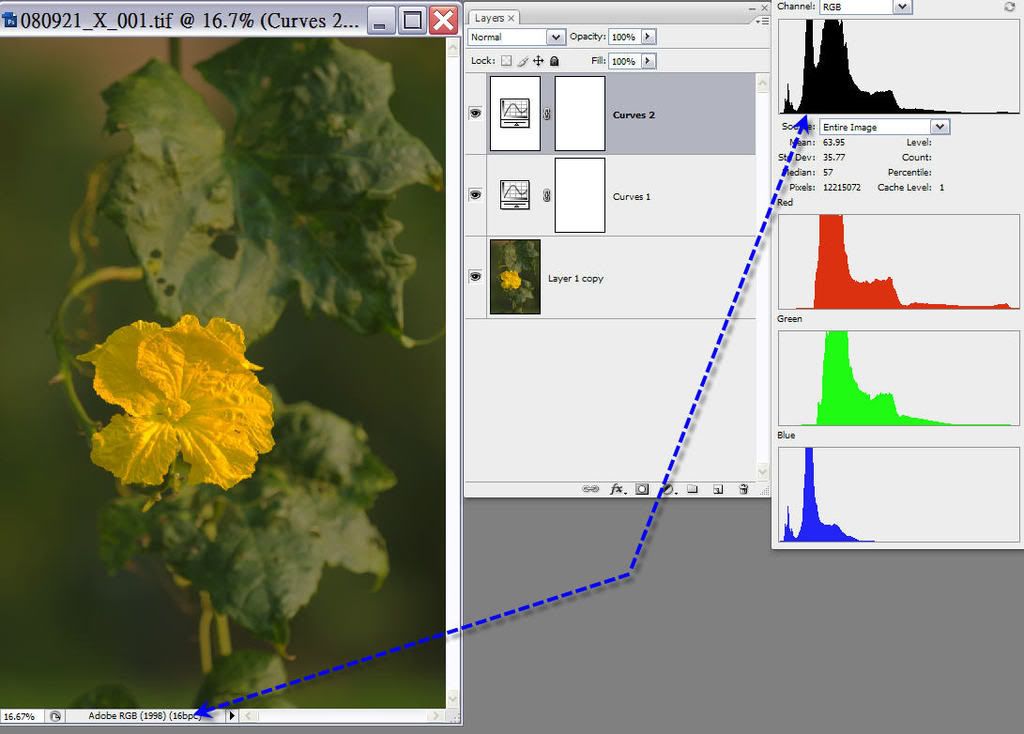Lock all with the padlock icon
1024x734 pixels.
(x=554, y=61)
